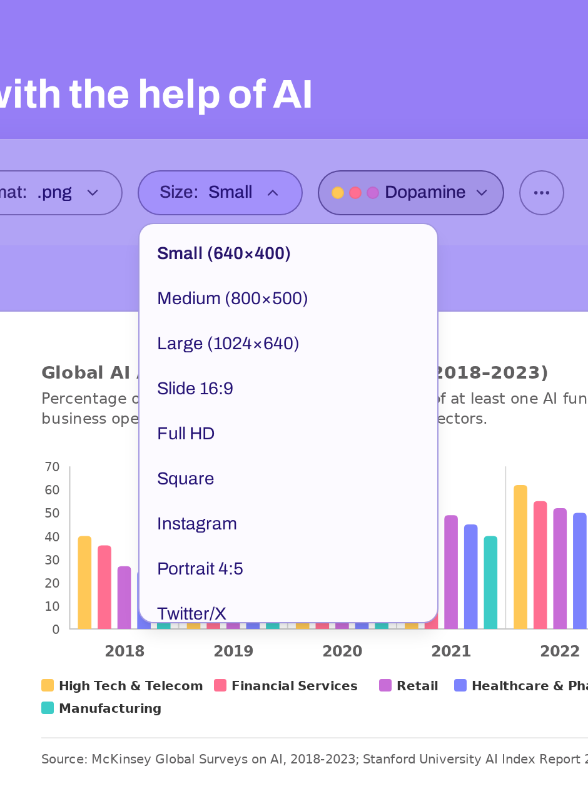
Task: Select Large (1024×640) size option
Action: 288,344
